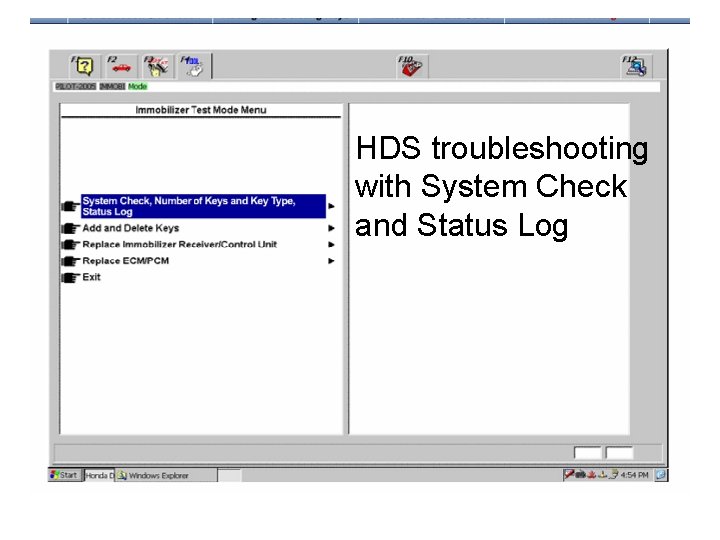Click the F10 red toolbox icon
The image size is (720, 540).
[411, 67]
